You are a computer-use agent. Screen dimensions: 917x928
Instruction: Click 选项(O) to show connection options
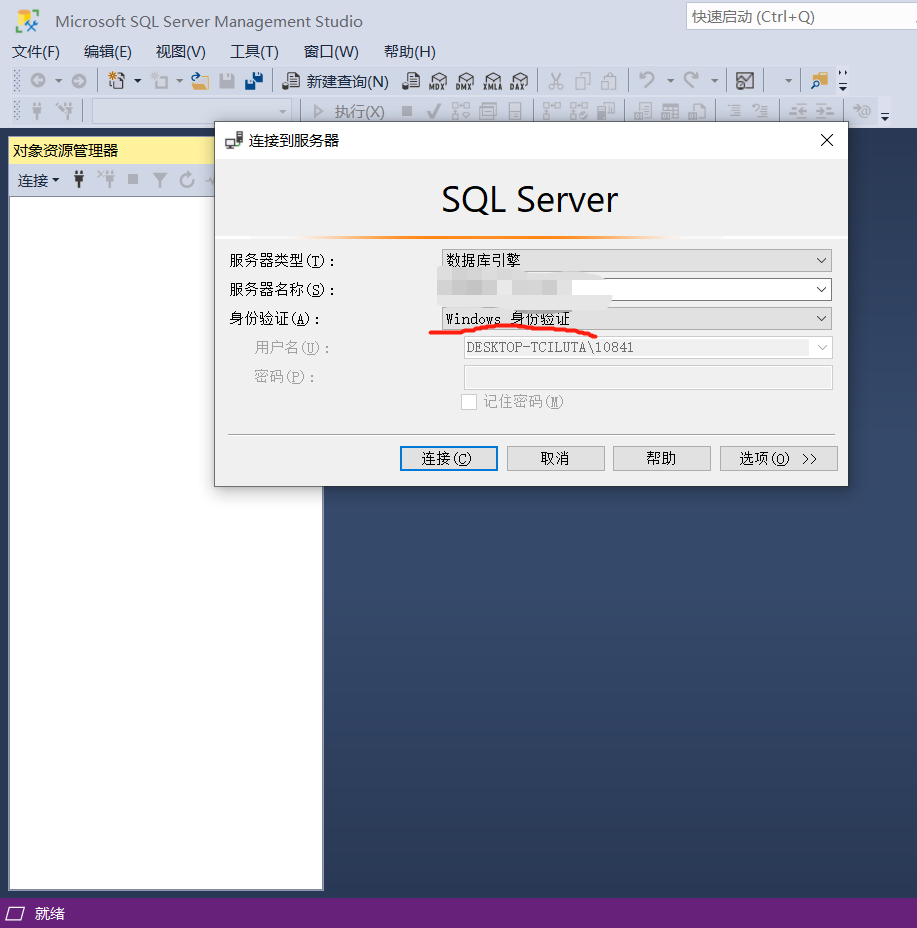pos(778,458)
